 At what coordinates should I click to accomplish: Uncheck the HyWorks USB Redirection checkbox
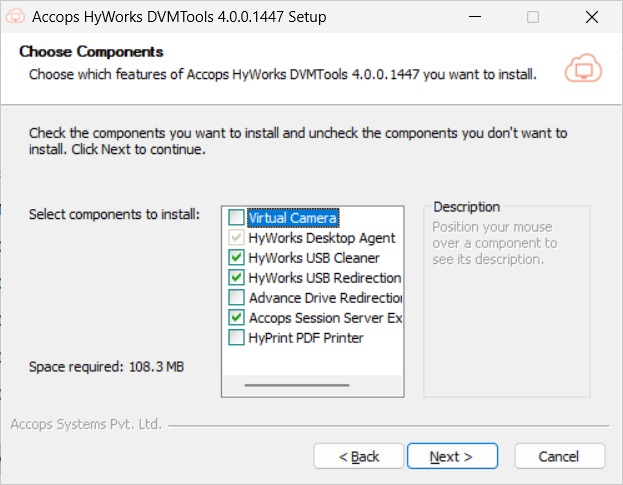pyautogui.click(x=236, y=278)
